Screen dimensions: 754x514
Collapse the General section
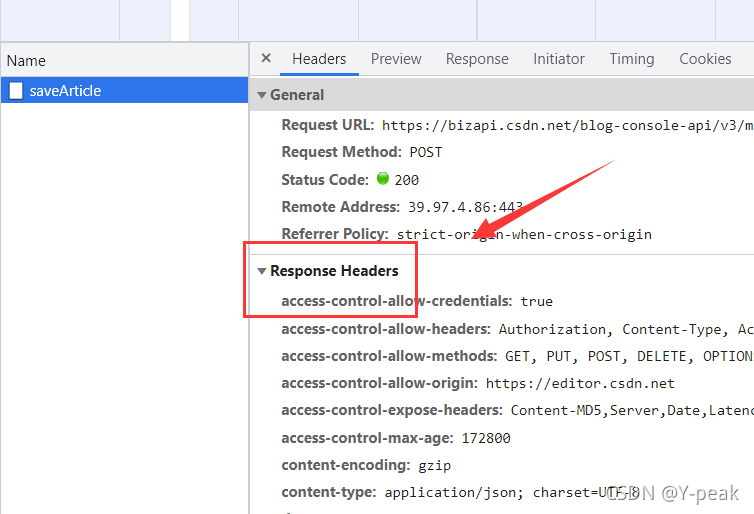pos(262,95)
